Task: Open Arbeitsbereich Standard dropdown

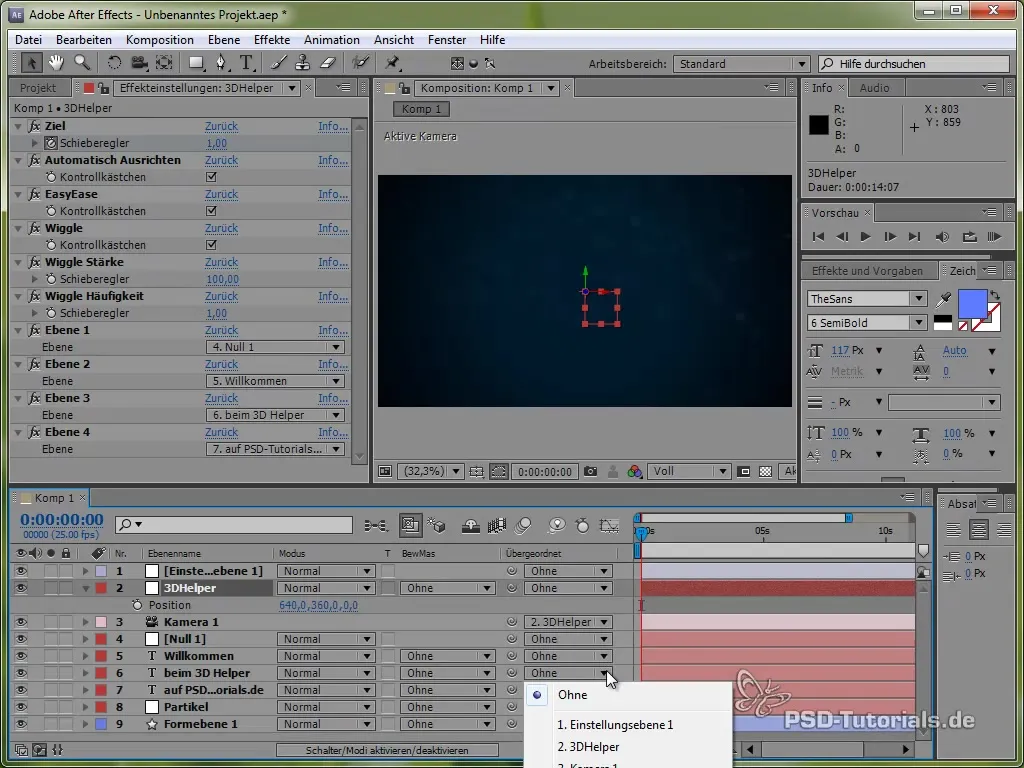Action: pos(741,64)
